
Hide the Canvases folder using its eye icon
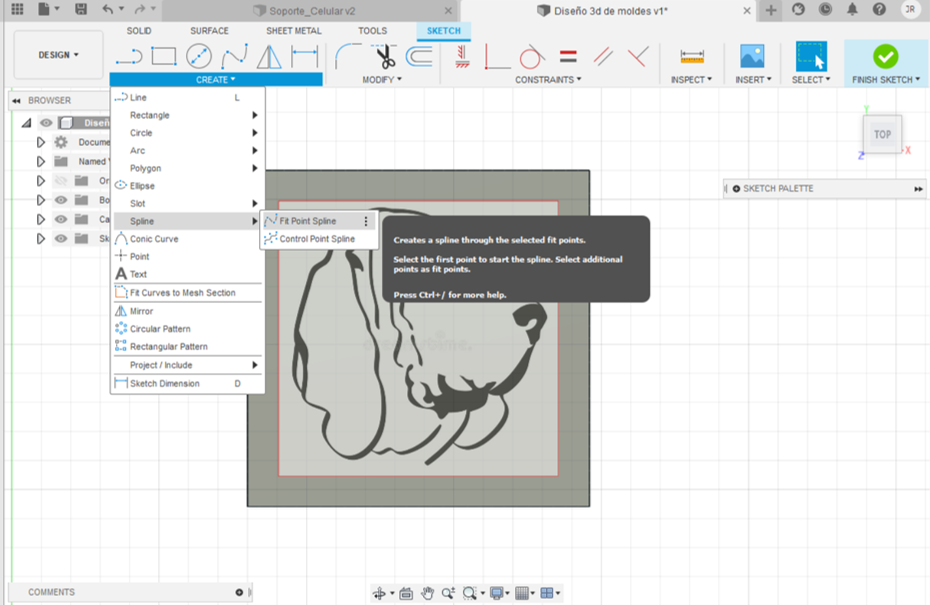pos(61,219)
